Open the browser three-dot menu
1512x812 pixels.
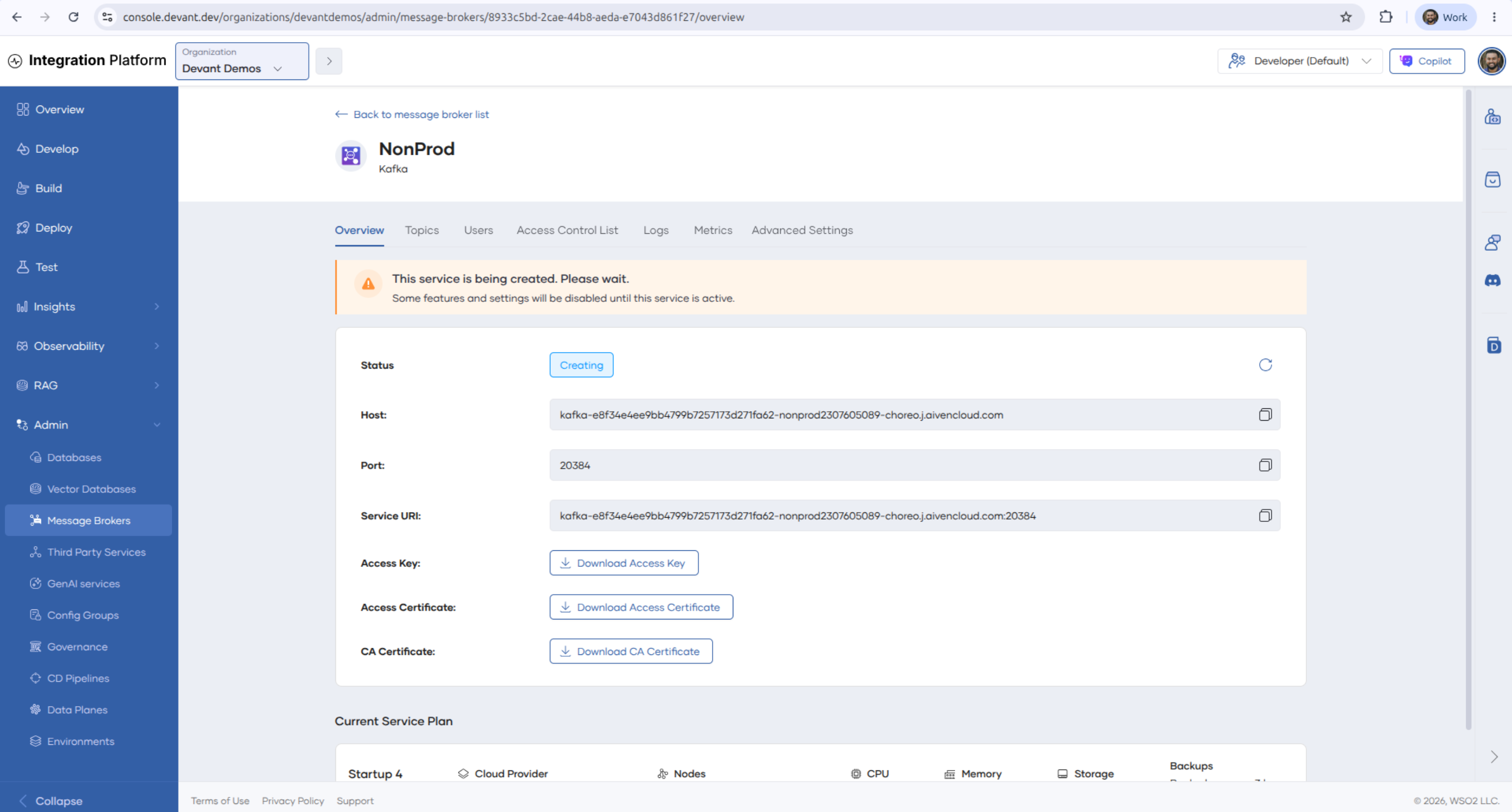point(1494,17)
